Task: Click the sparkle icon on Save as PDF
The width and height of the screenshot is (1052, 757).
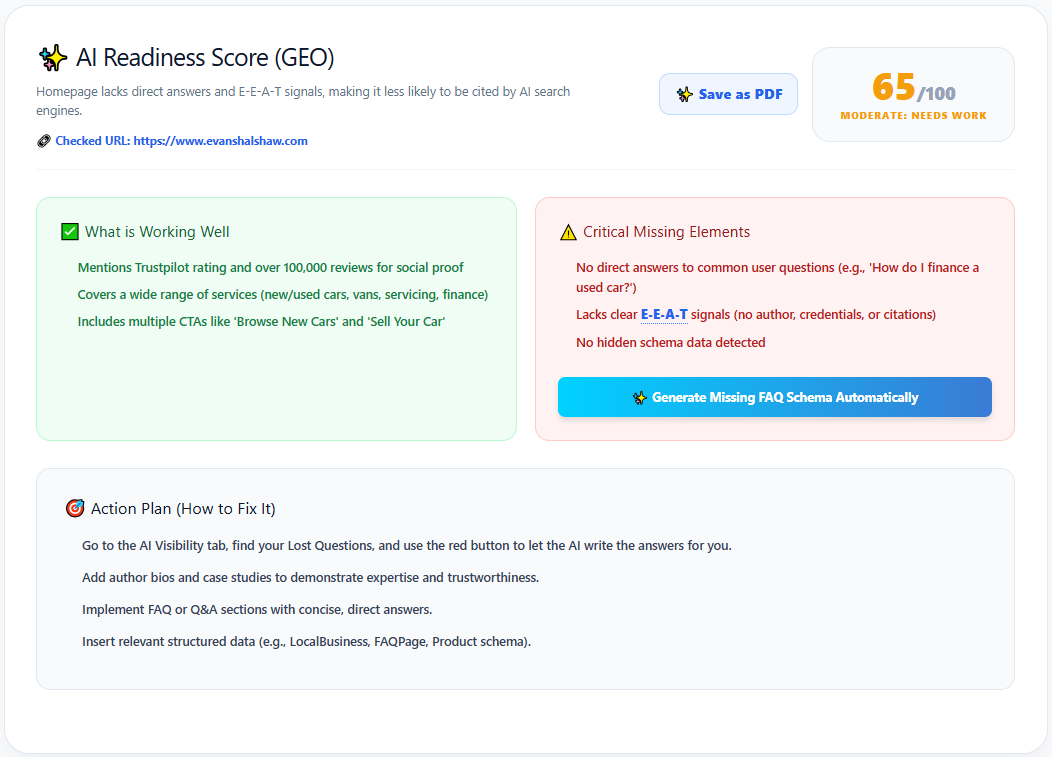Action: click(x=684, y=95)
